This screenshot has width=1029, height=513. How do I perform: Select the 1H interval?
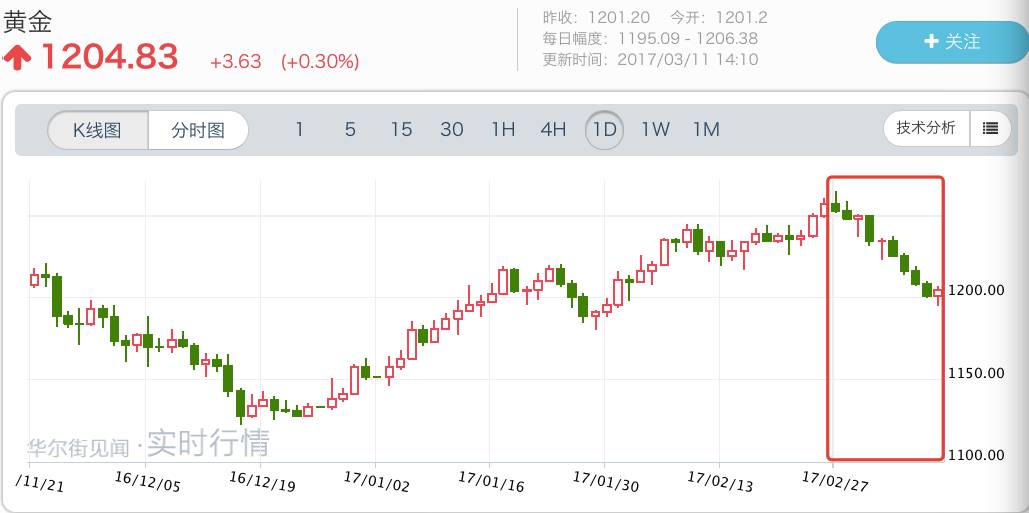(503, 130)
